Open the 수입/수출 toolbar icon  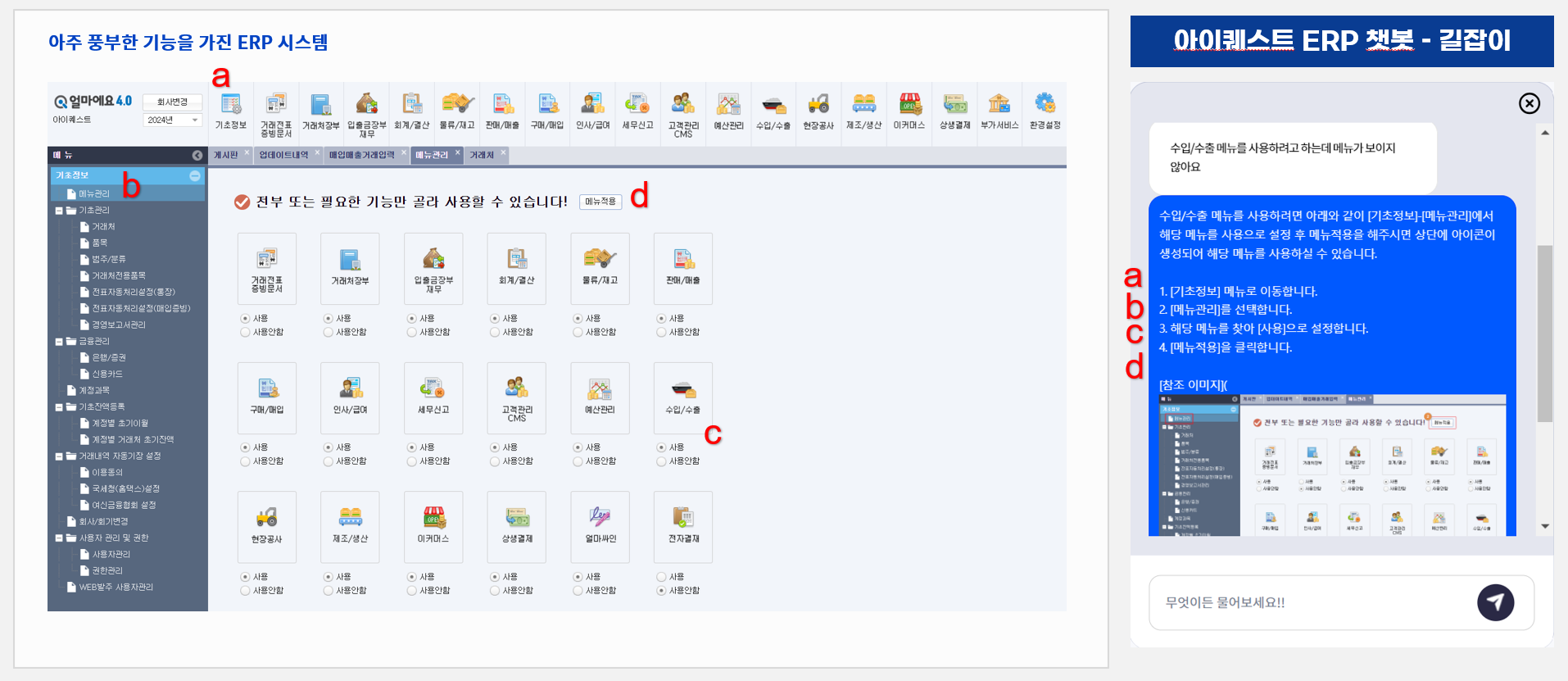773,111
